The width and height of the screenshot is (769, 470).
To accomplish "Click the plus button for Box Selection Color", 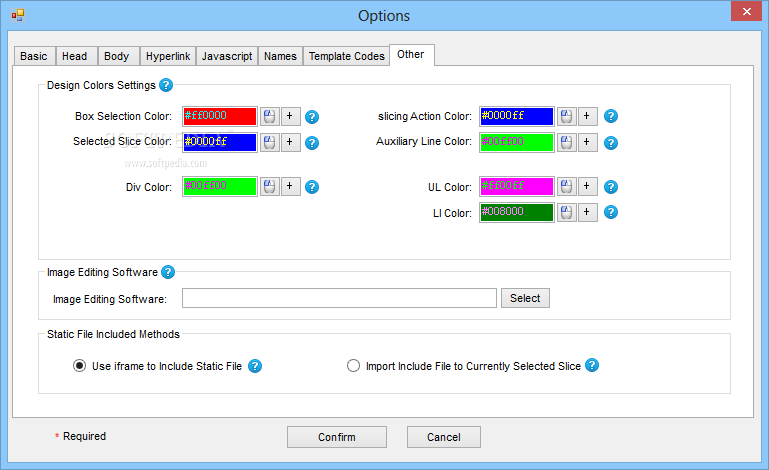I will [290, 116].
